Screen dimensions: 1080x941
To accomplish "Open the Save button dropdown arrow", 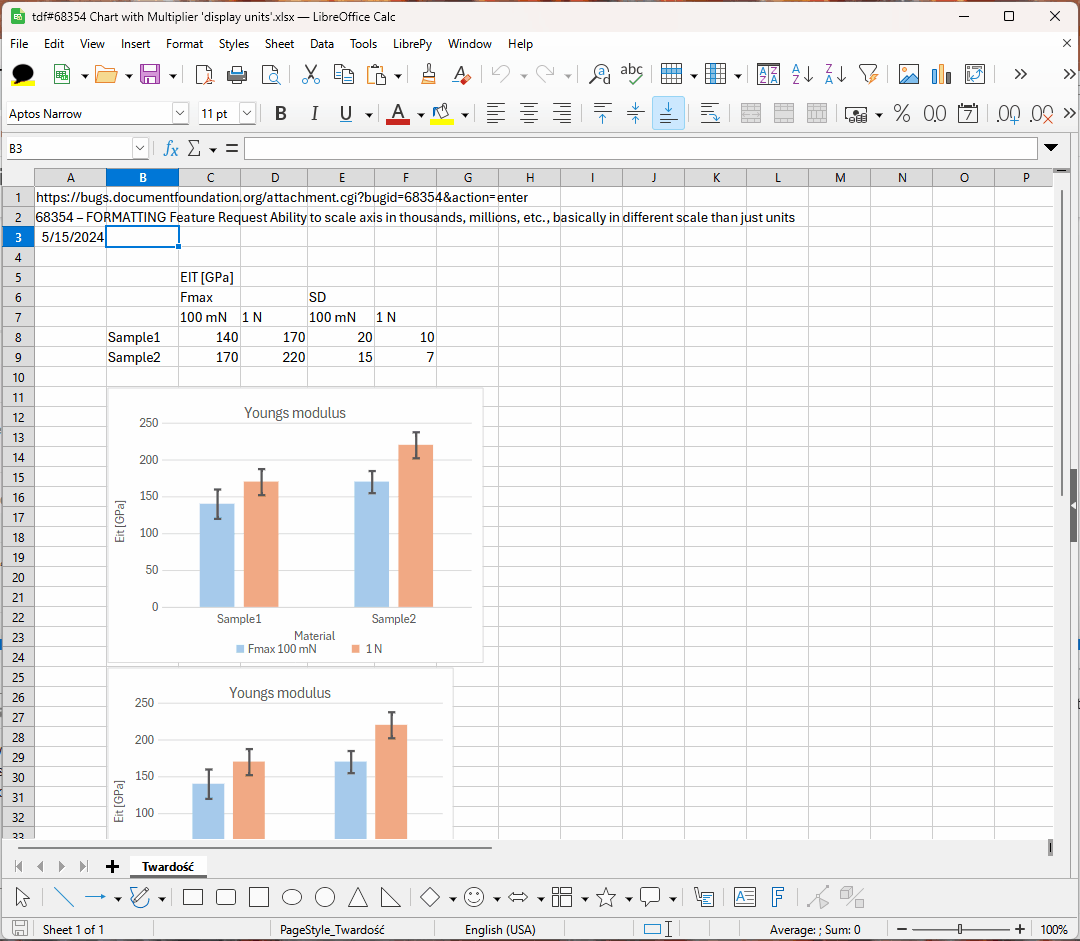I will click(x=172, y=75).
